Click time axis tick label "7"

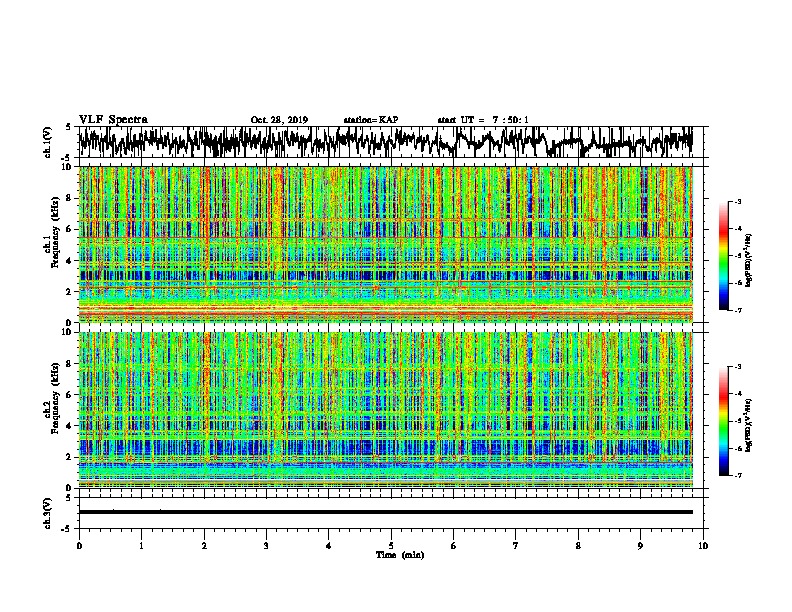(x=516, y=546)
